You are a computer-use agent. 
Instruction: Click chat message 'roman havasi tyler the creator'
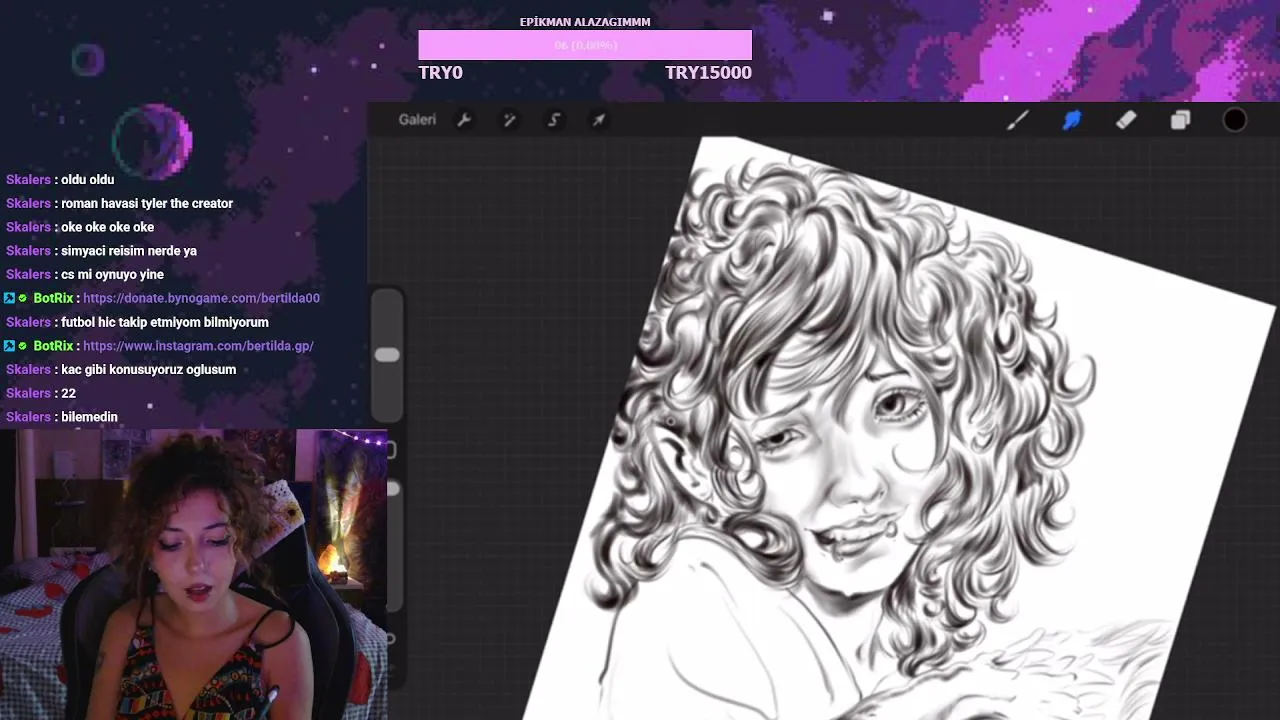pos(147,204)
